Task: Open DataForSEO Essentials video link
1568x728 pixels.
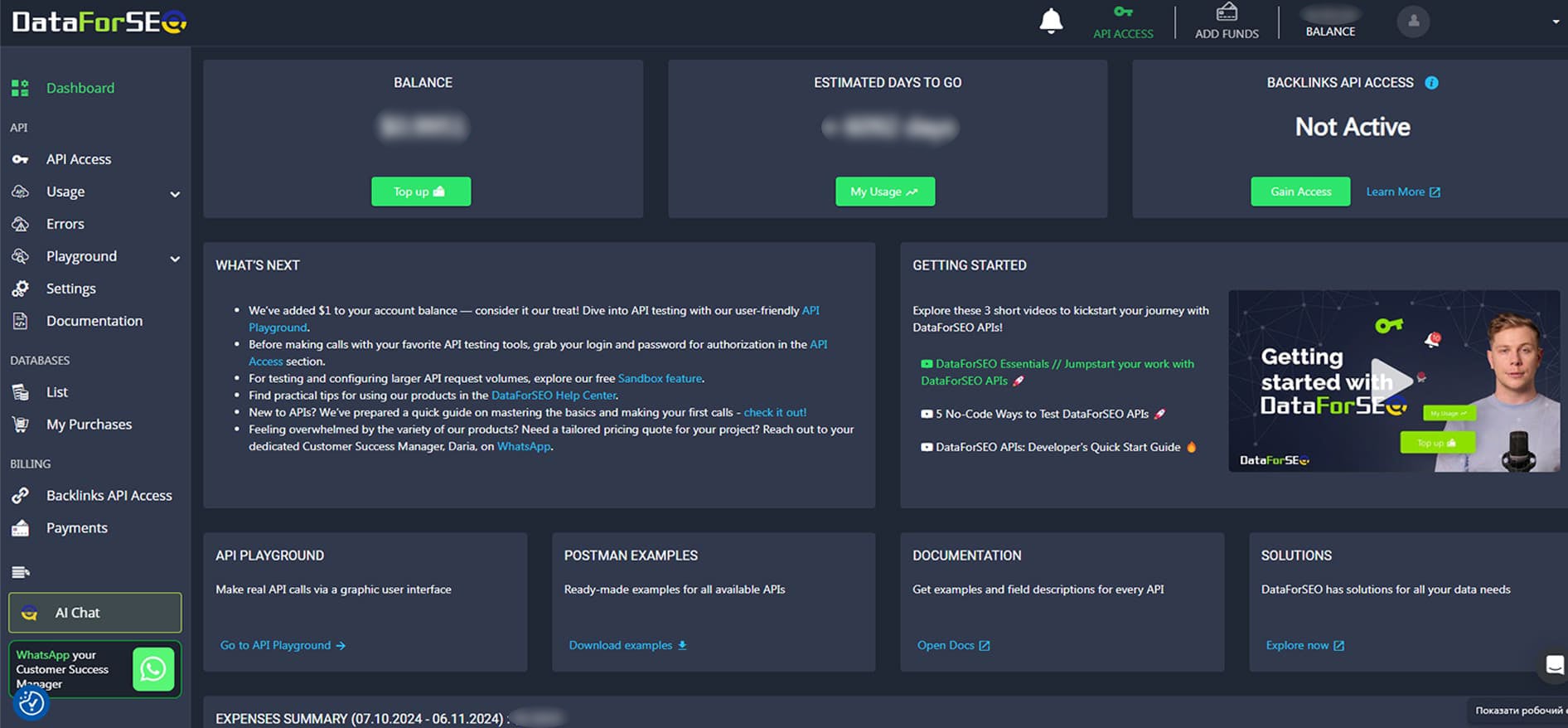Action: coord(1057,372)
